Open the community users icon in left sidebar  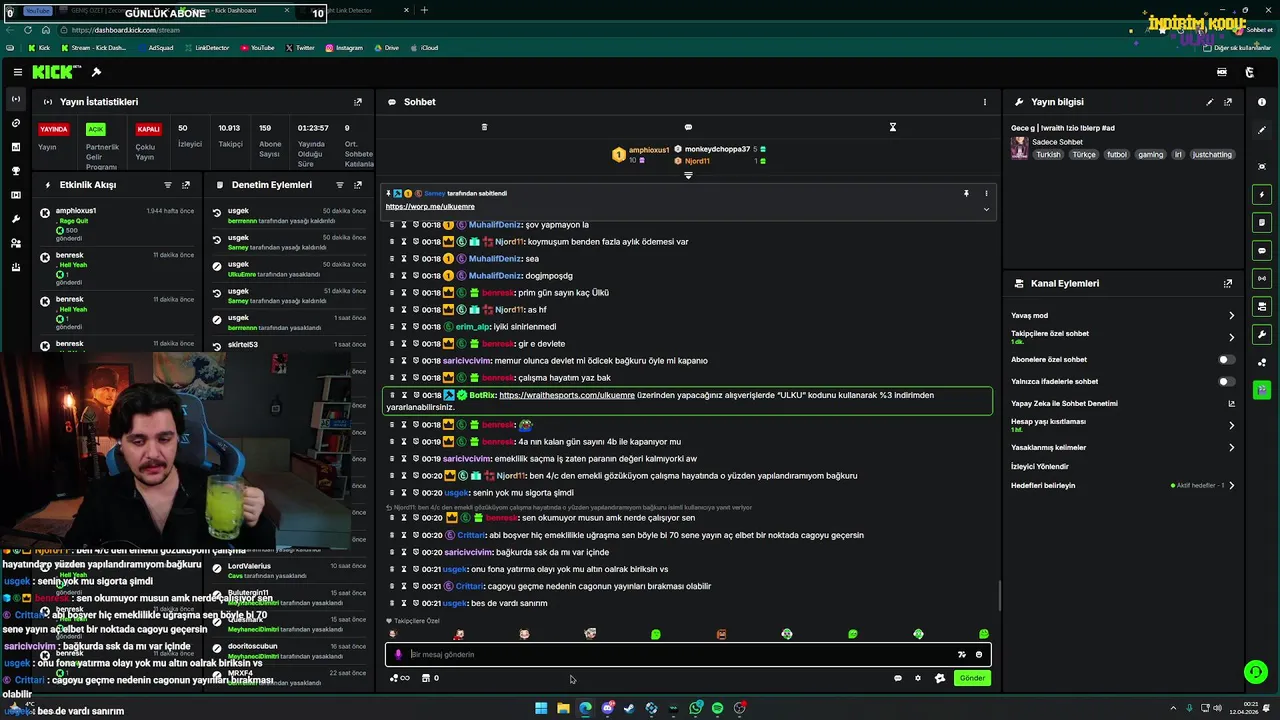pos(15,243)
